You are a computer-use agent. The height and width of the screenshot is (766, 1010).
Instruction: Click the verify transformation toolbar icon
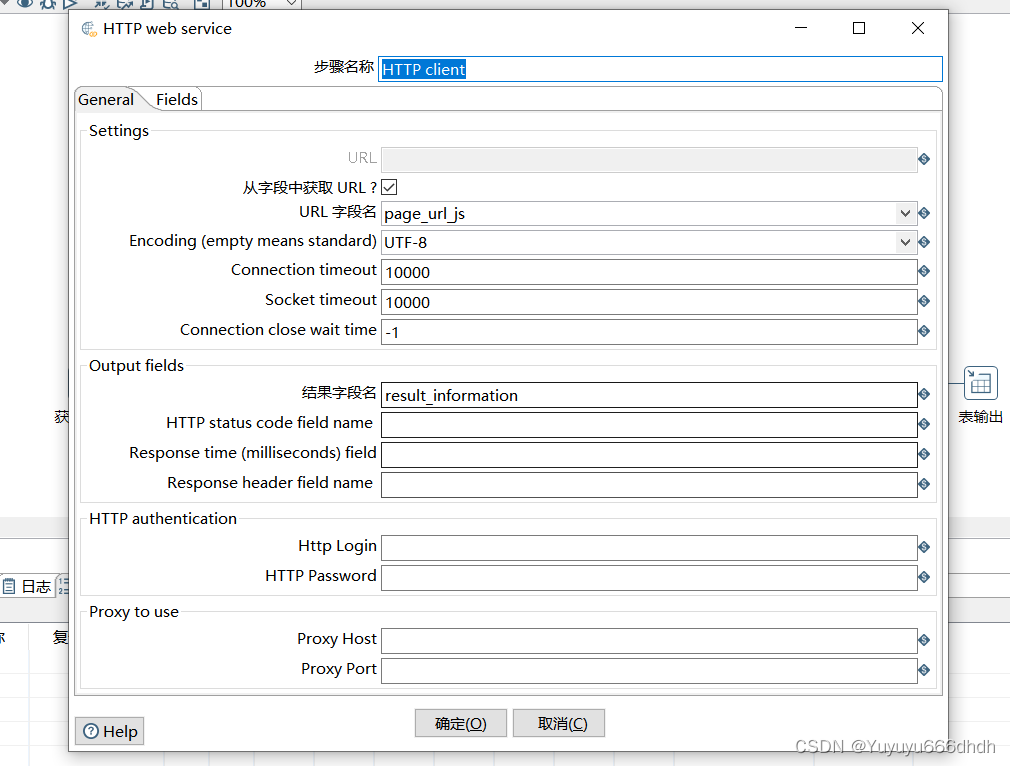click(100, 5)
